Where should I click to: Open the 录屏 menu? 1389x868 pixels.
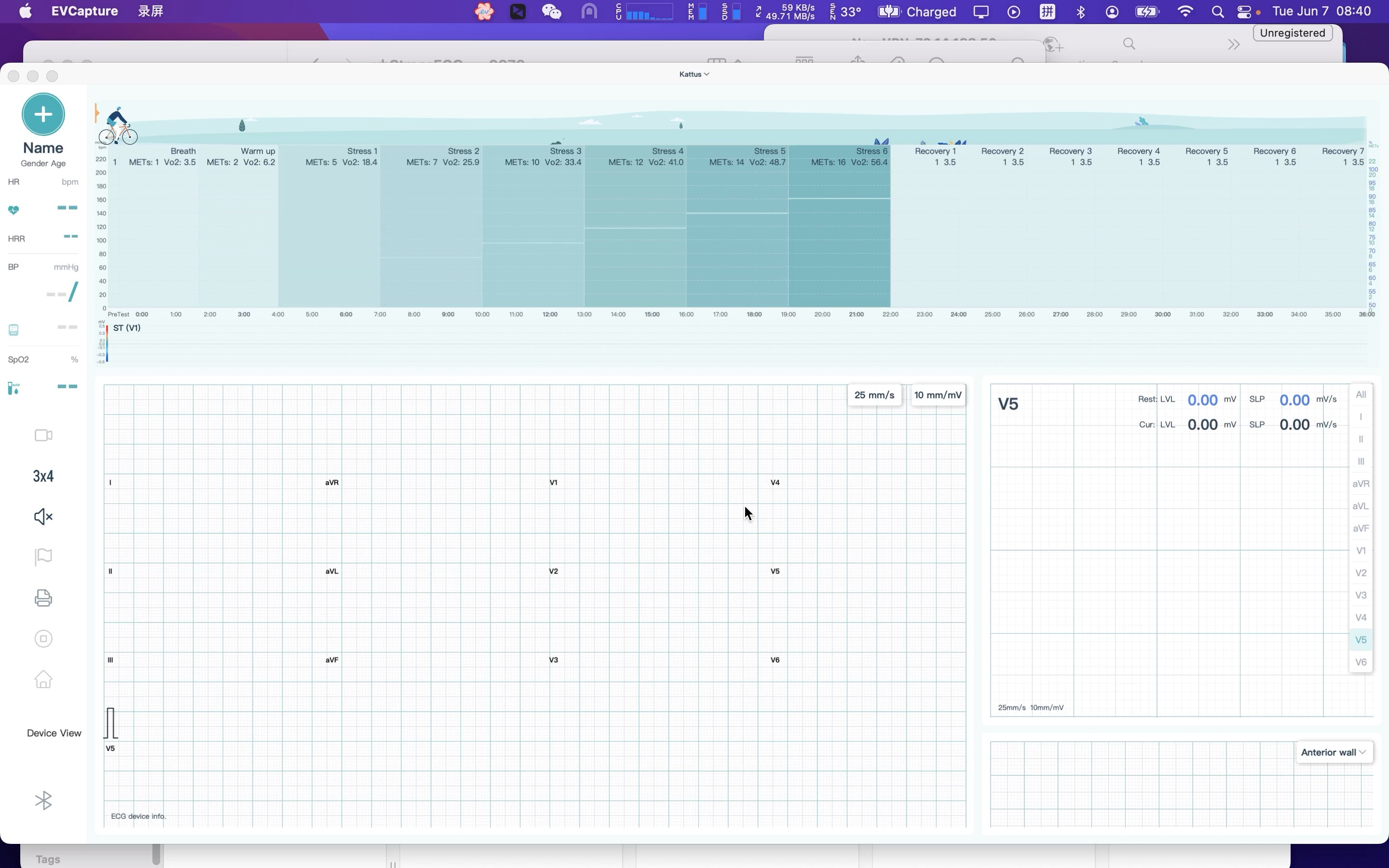(150, 12)
